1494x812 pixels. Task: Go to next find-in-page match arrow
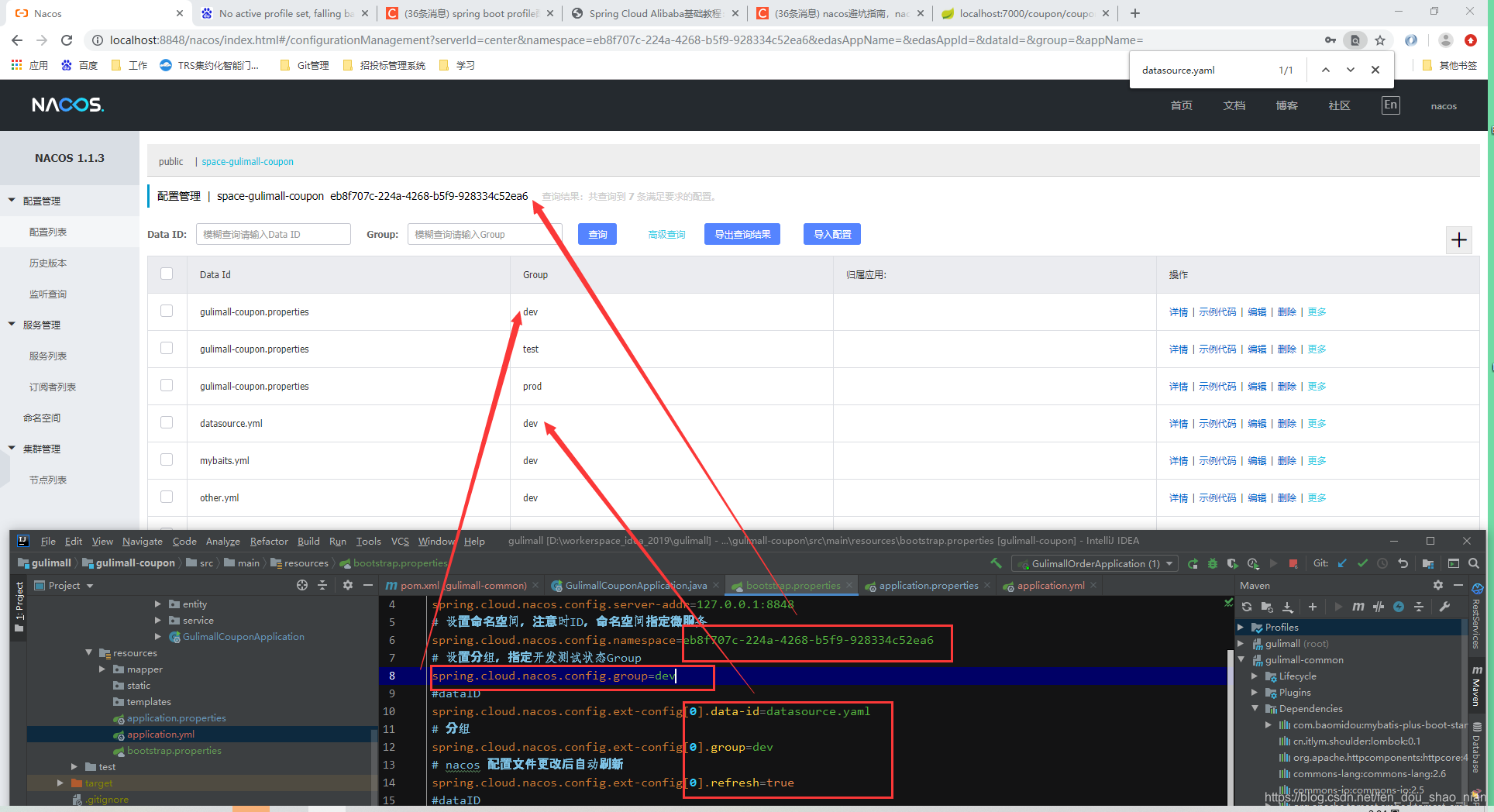click(1351, 70)
